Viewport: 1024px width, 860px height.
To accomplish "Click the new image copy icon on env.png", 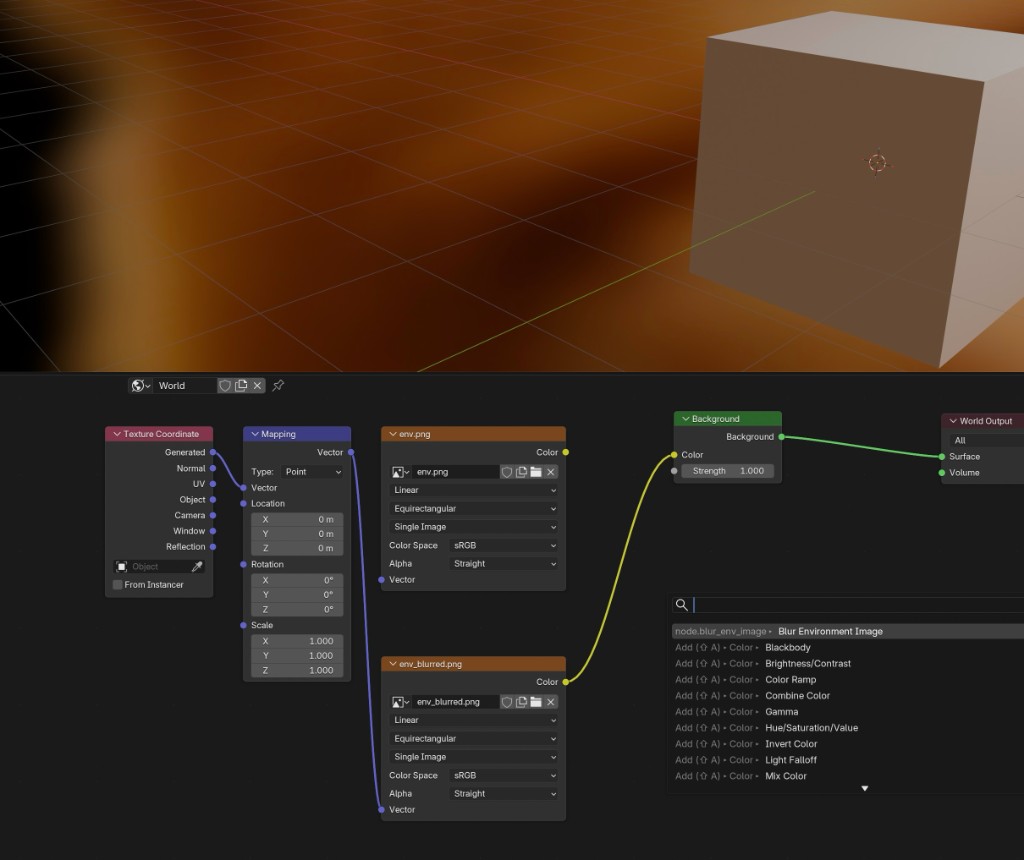I will 521,471.
